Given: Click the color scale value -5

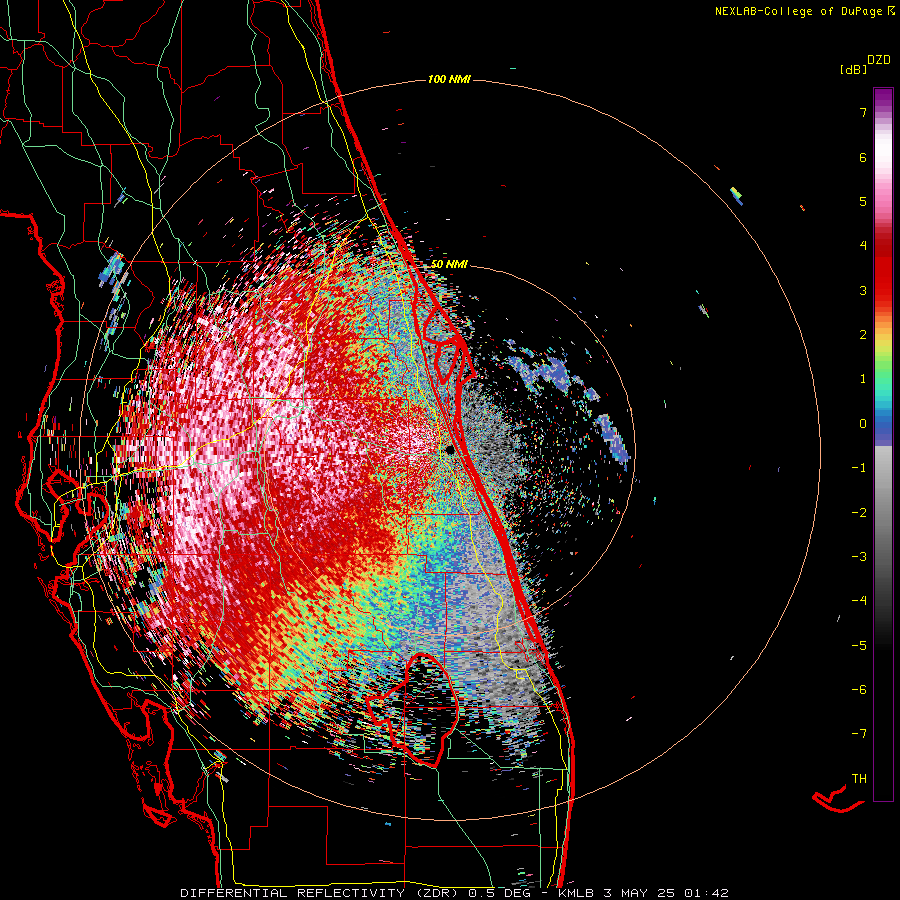Looking at the screenshot, I should pos(859,646).
